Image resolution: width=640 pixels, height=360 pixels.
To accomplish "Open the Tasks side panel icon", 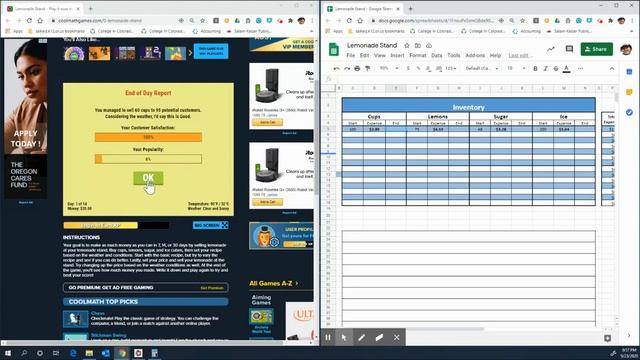I will pos(629,112).
